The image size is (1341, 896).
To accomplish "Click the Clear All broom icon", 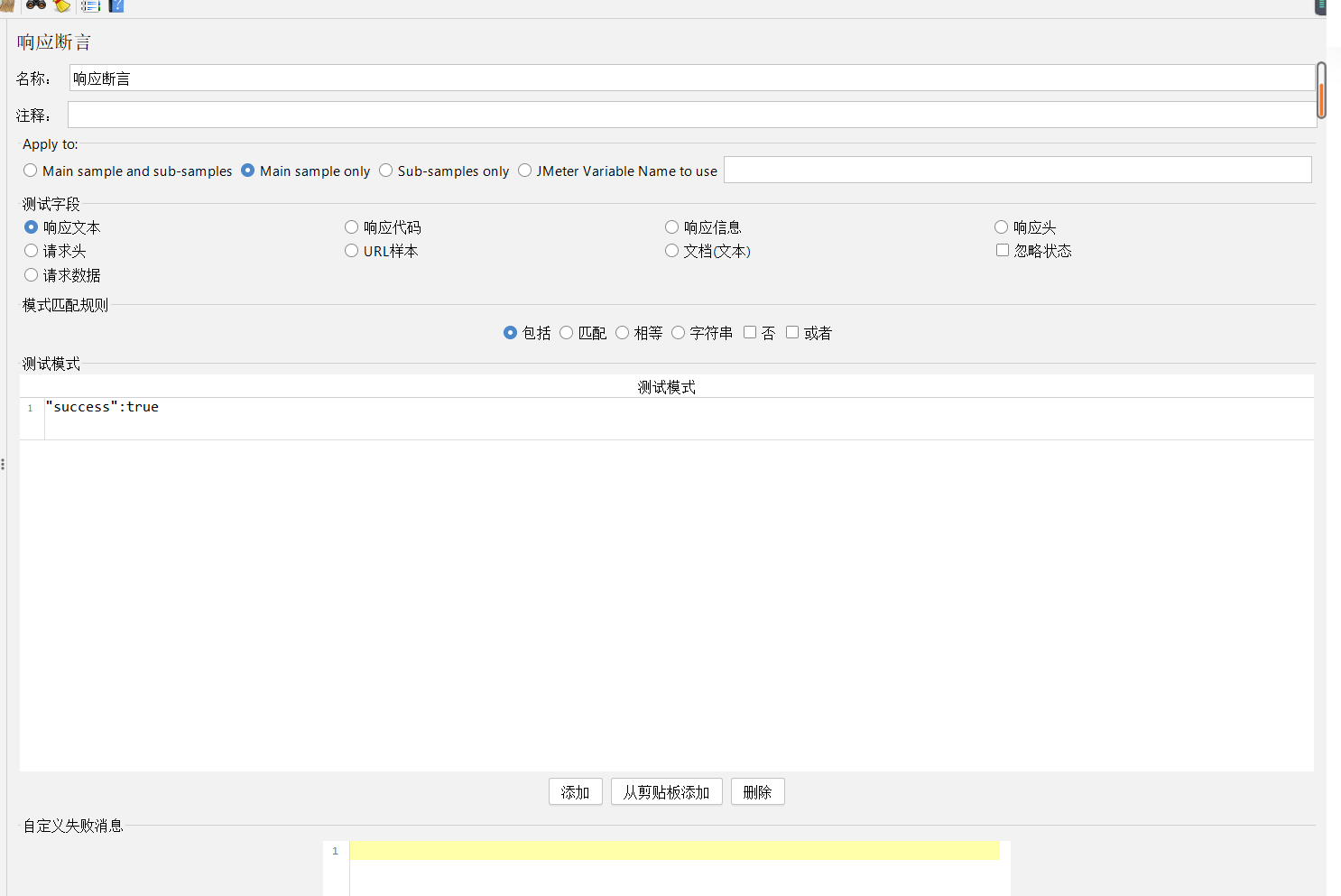I will click(7, 5).
